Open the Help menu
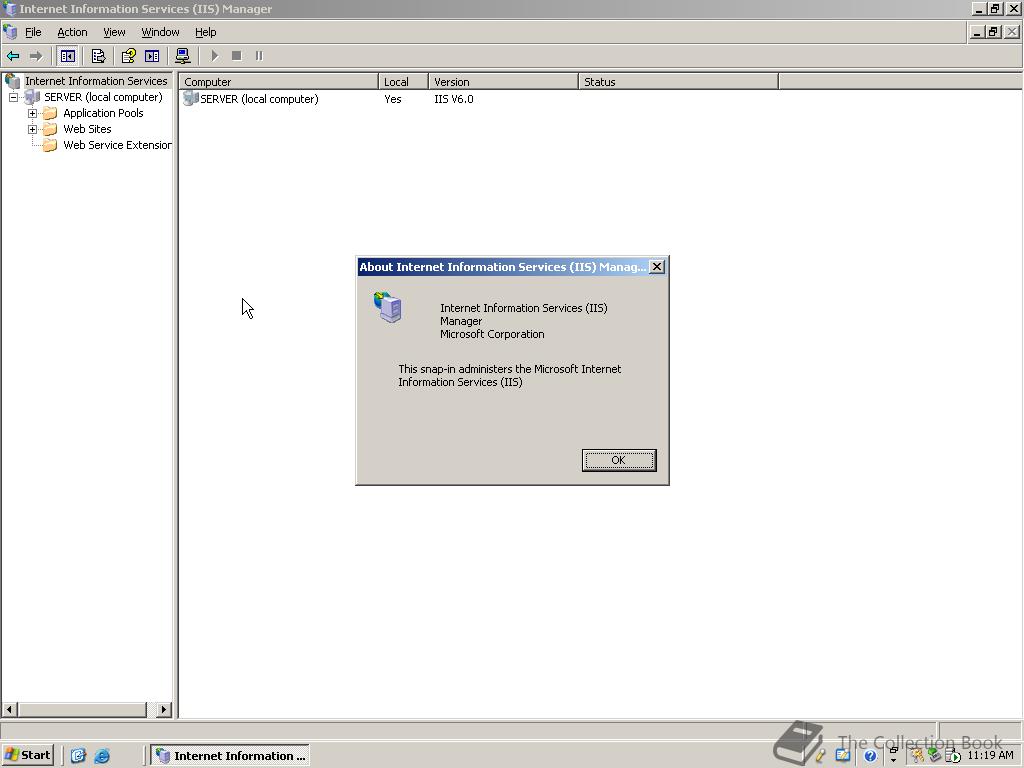Viewport: 1024px width, 768px height. pos(206,32)
